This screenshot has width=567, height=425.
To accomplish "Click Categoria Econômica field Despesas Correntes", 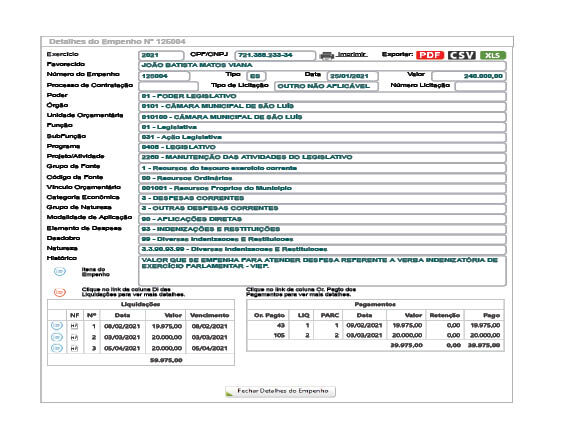I will tap(322, 198).
